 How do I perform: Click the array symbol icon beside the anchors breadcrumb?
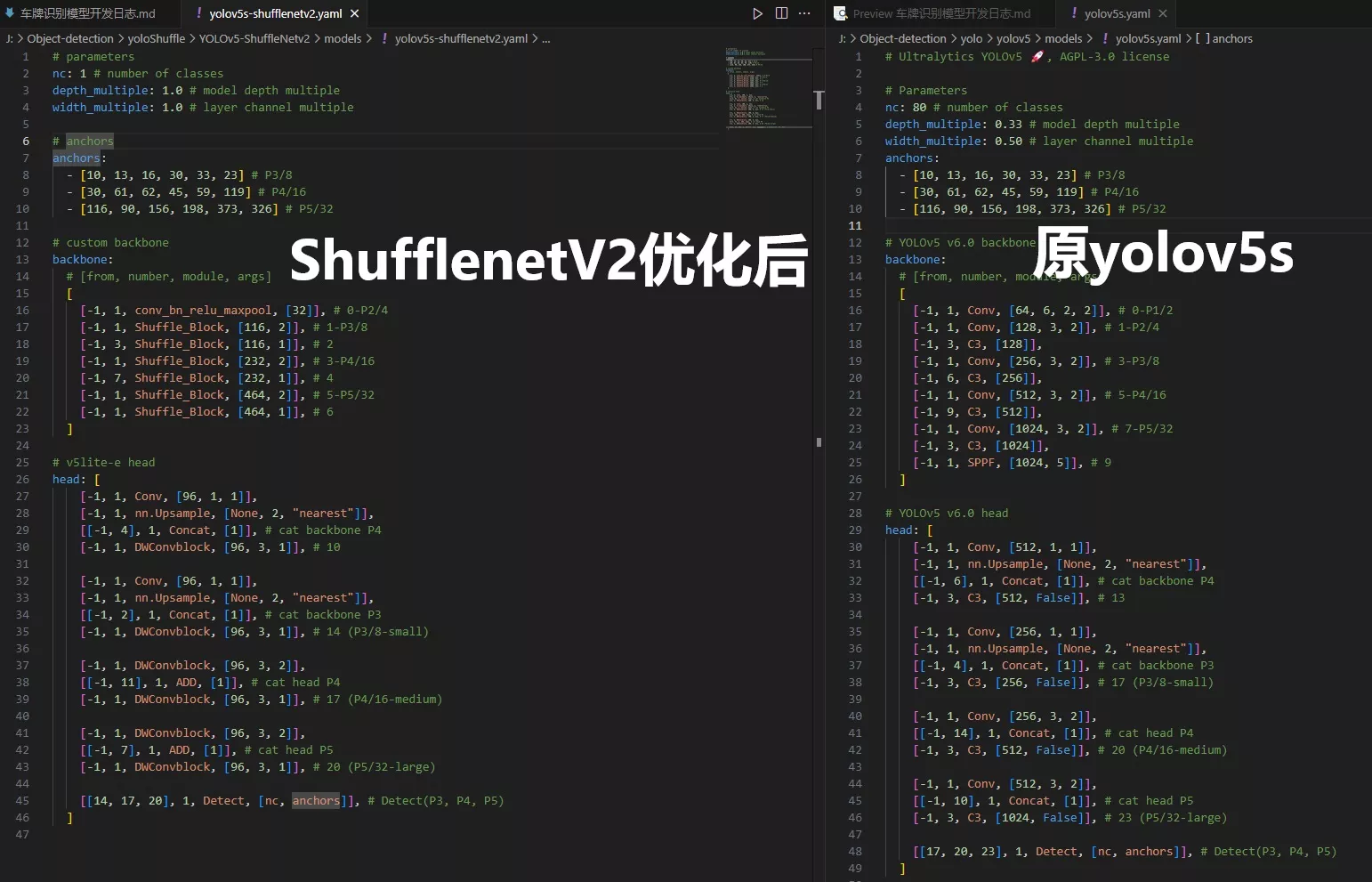(x=1202, y=38)
